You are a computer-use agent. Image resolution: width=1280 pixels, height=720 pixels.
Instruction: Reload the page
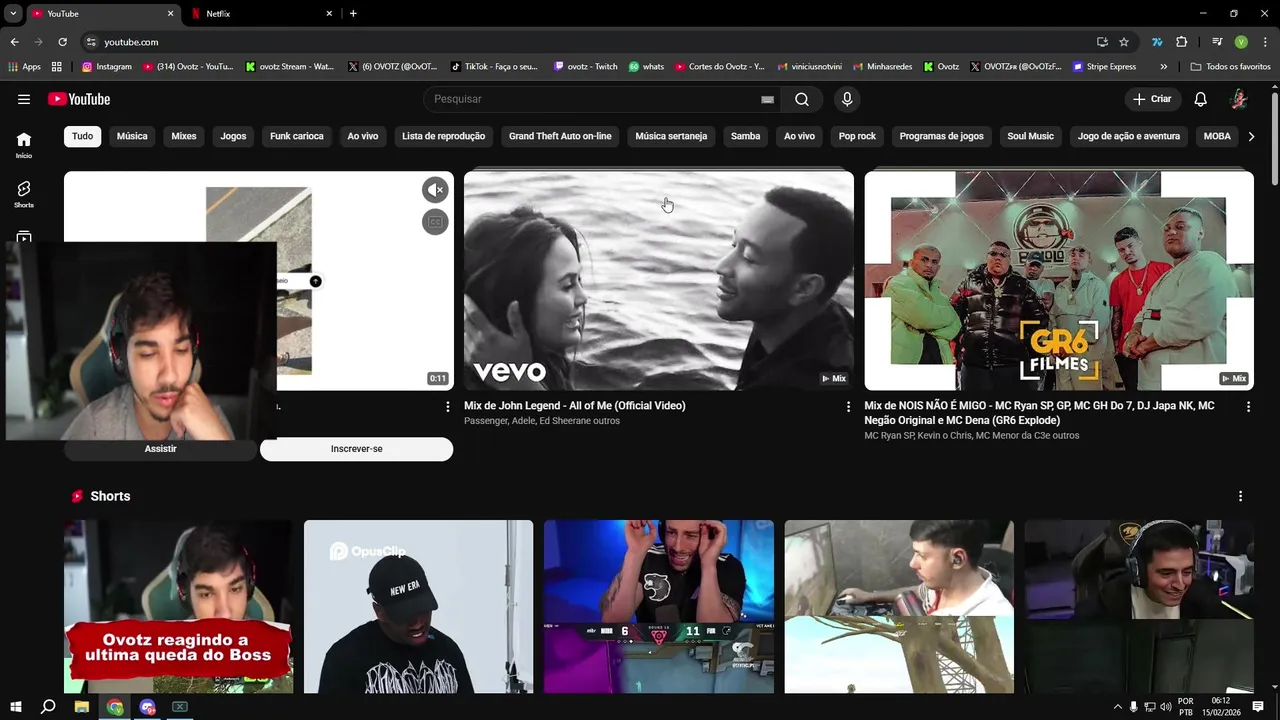pyautogui.click(x=62, y=42)
